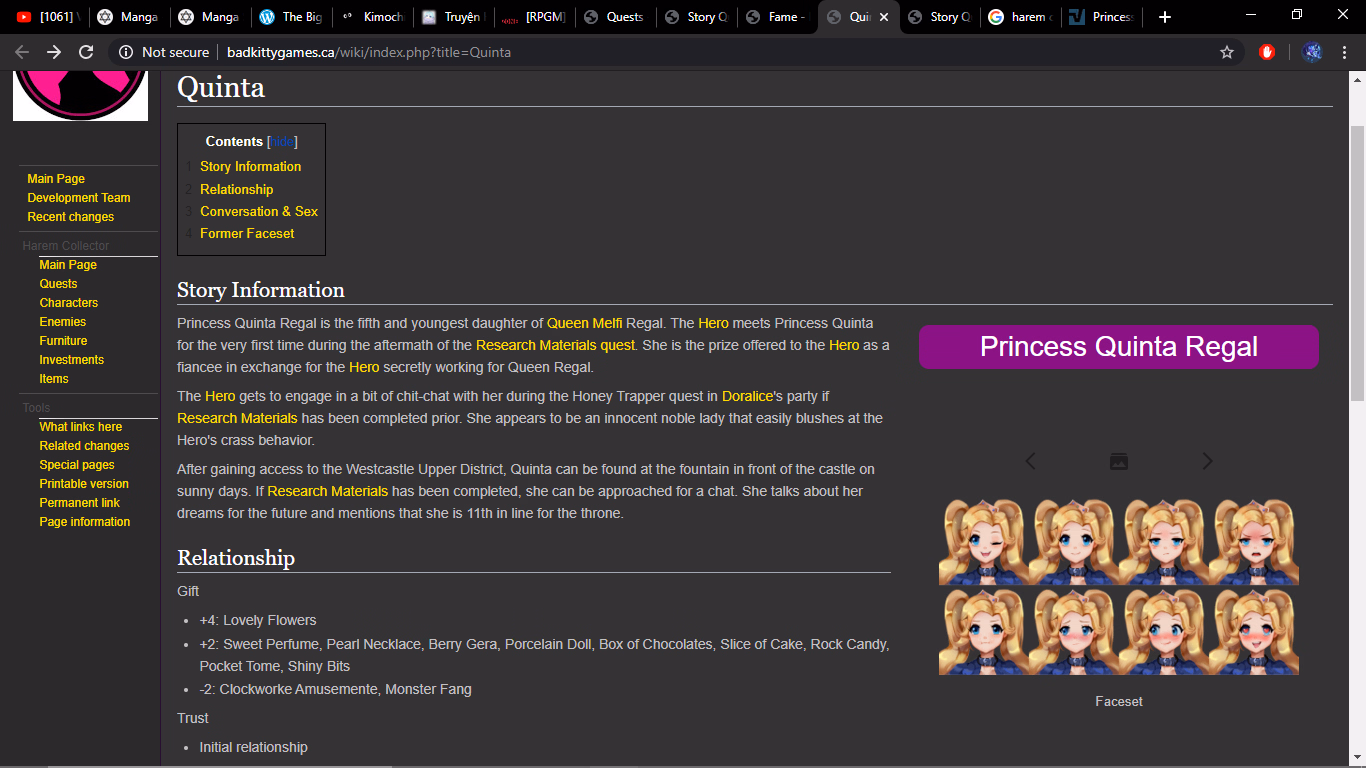The height and width of the screenshot is (768, 1366).
Task: Open Printable version in the Tools sidebar
Action: [84, 484]
